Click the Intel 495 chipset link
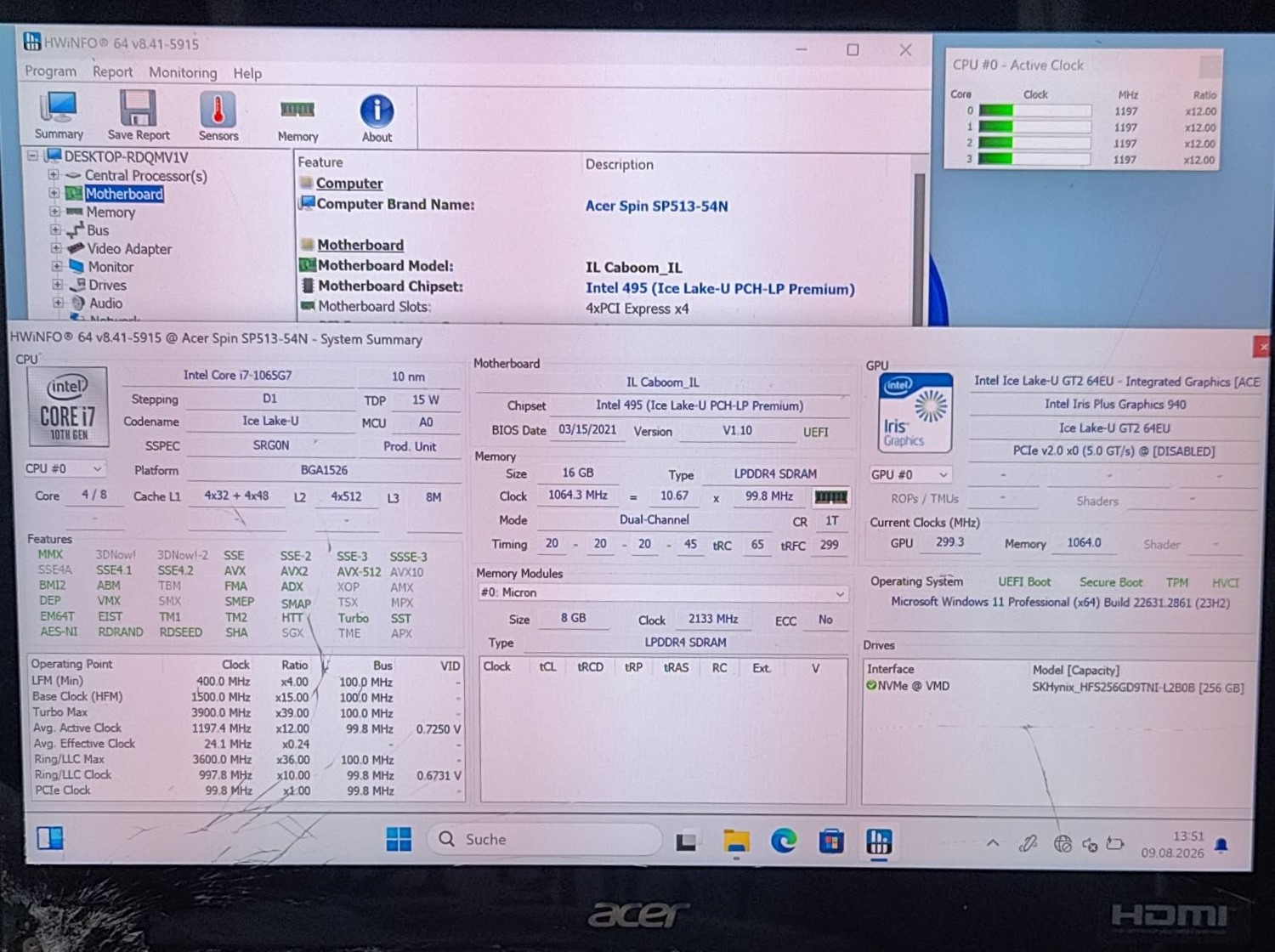1275x952 pixels. coord(720,289)
